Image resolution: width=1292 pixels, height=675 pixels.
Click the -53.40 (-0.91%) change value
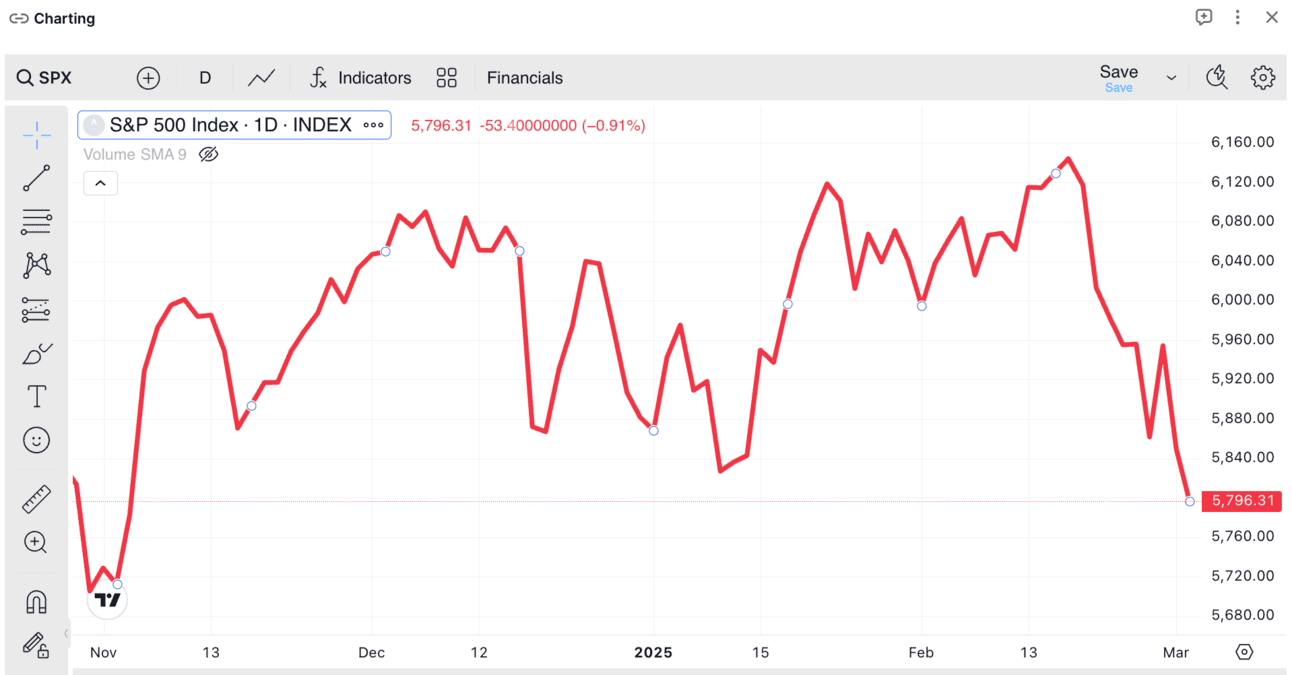pos(562,126)
